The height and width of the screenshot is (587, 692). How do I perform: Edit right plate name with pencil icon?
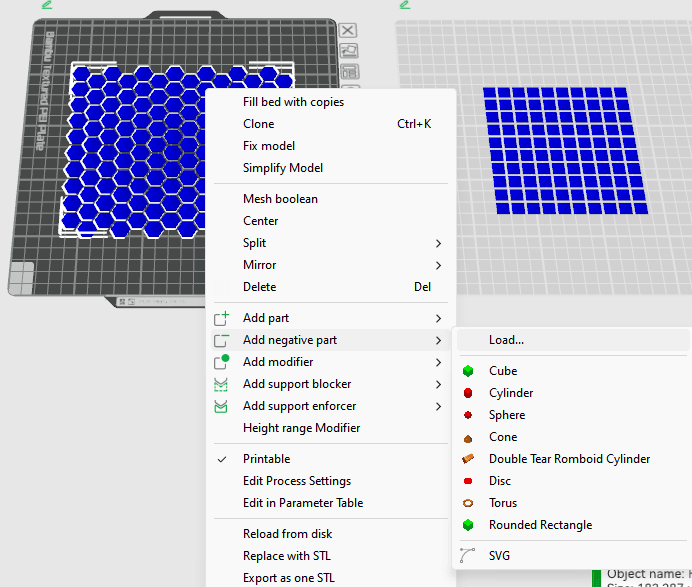(405, 5)
